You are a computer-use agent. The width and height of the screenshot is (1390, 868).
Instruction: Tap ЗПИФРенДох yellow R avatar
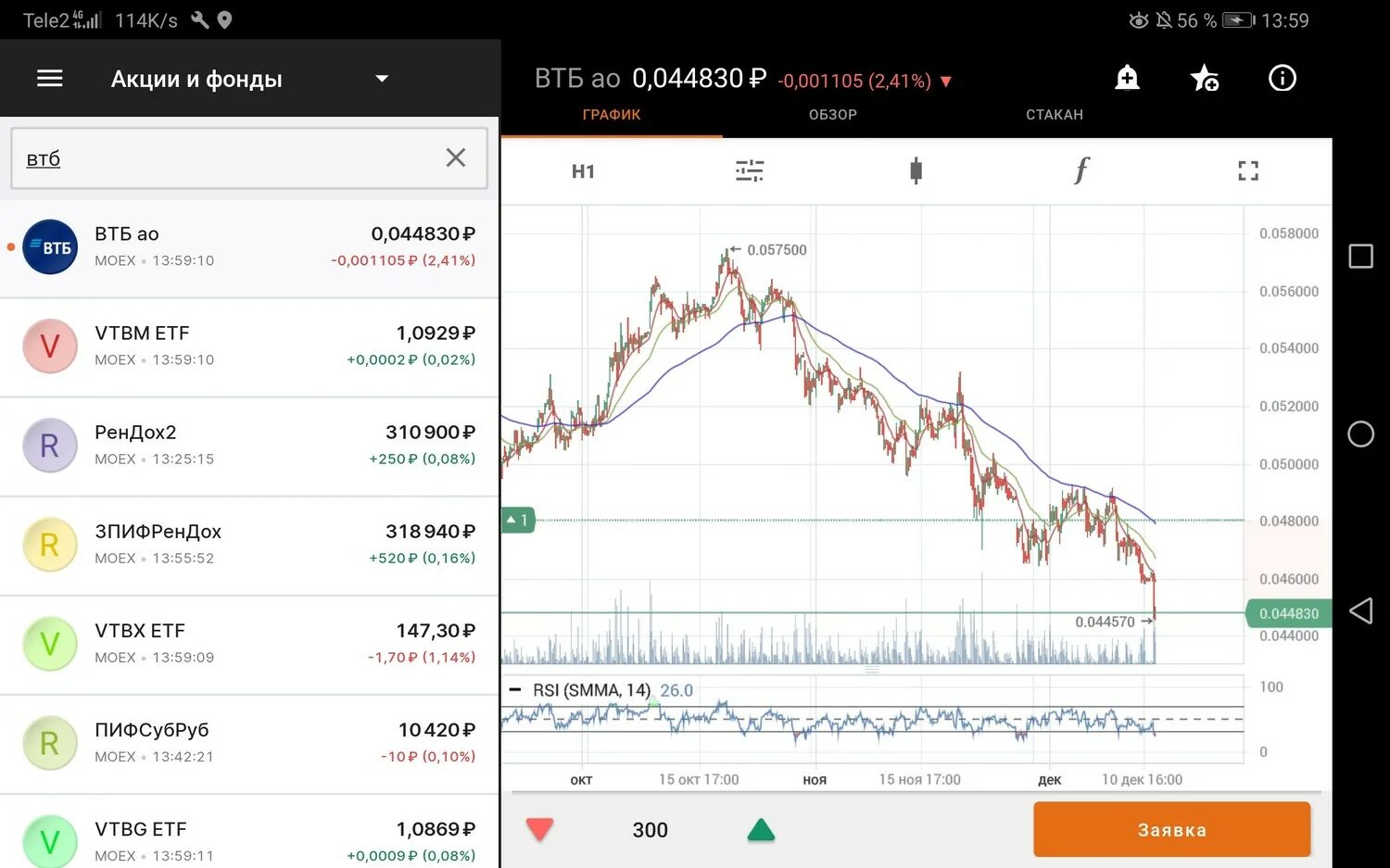50,545
